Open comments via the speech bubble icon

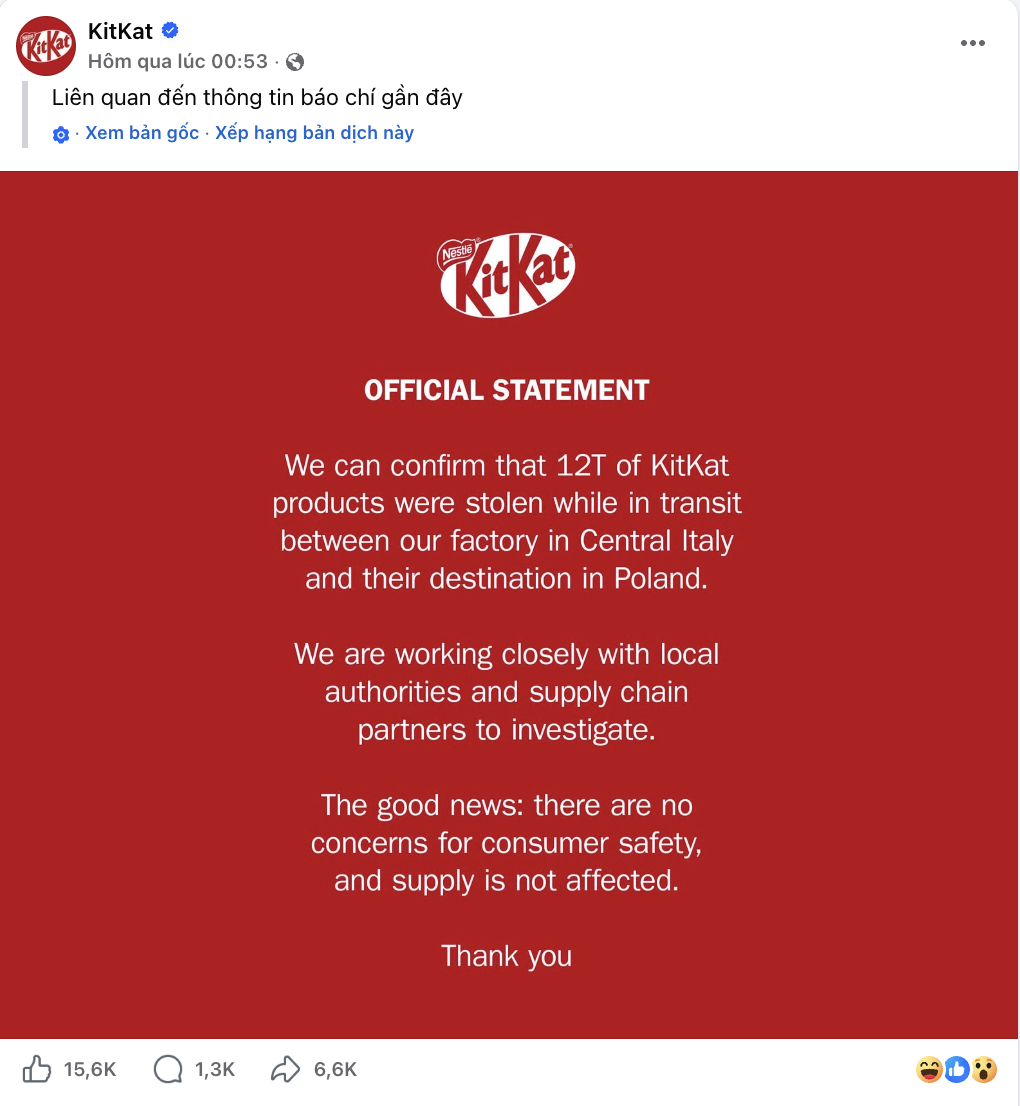pyautogui.click(x=167, y=1069)
